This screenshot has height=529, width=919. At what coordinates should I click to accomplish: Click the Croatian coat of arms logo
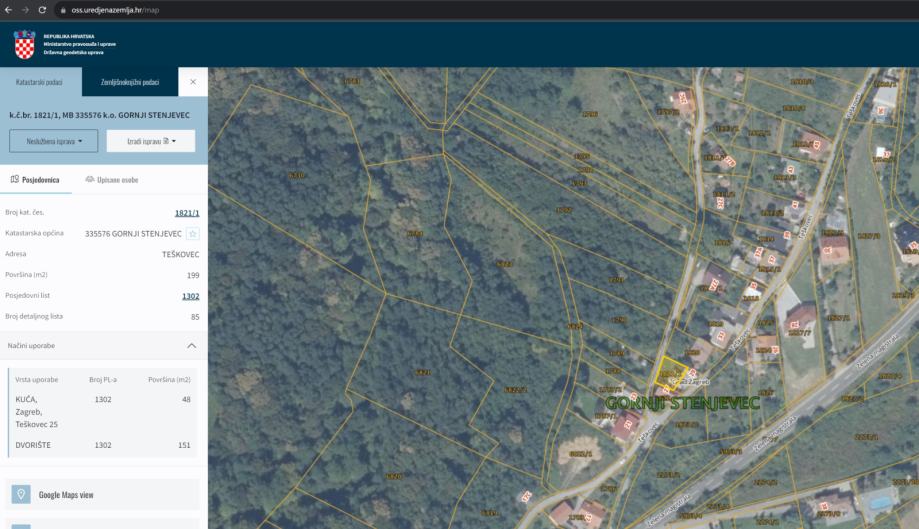pyautogui.click(x=25, y=45)
